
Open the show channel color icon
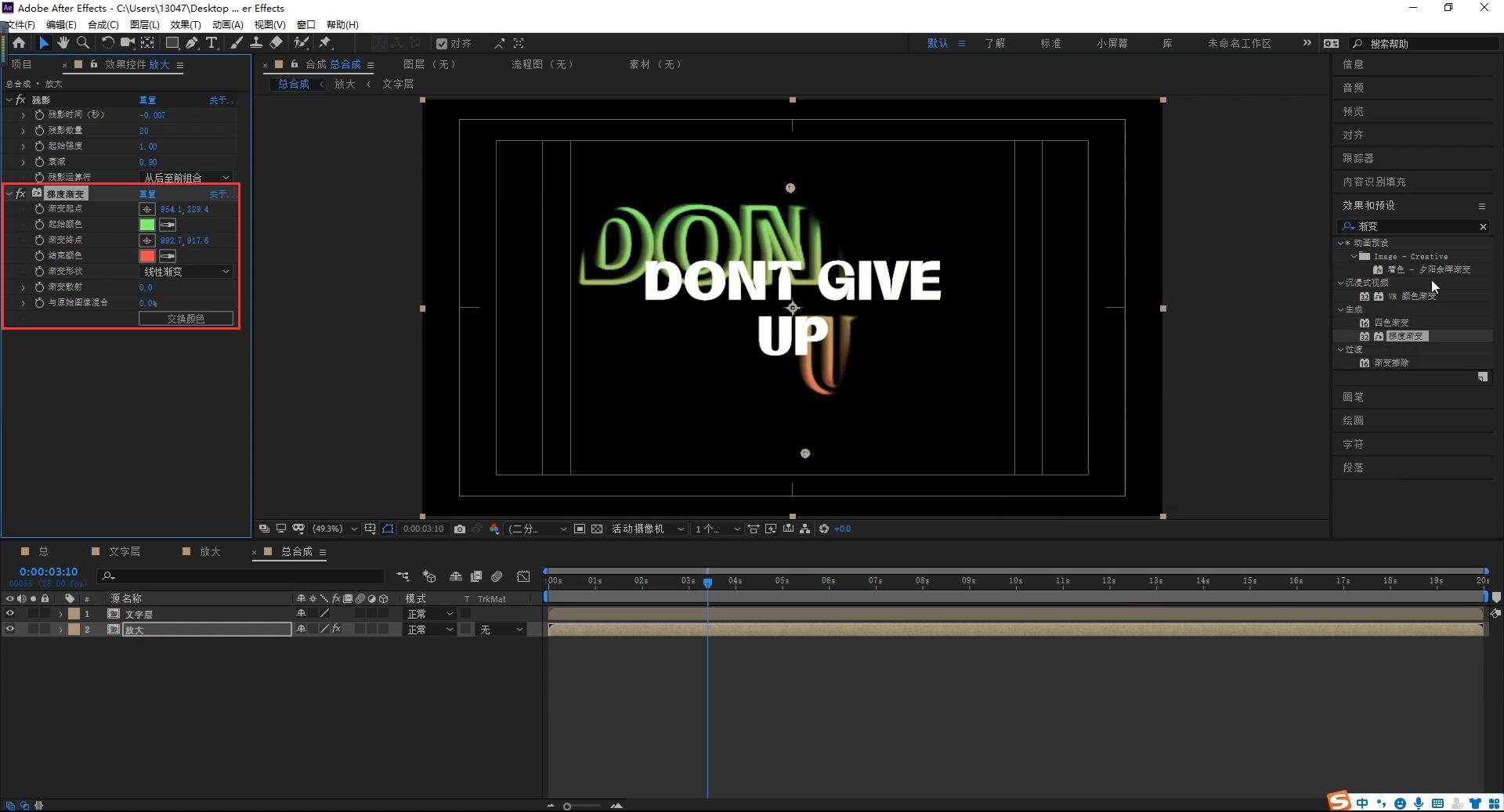(x=494, y=529)
